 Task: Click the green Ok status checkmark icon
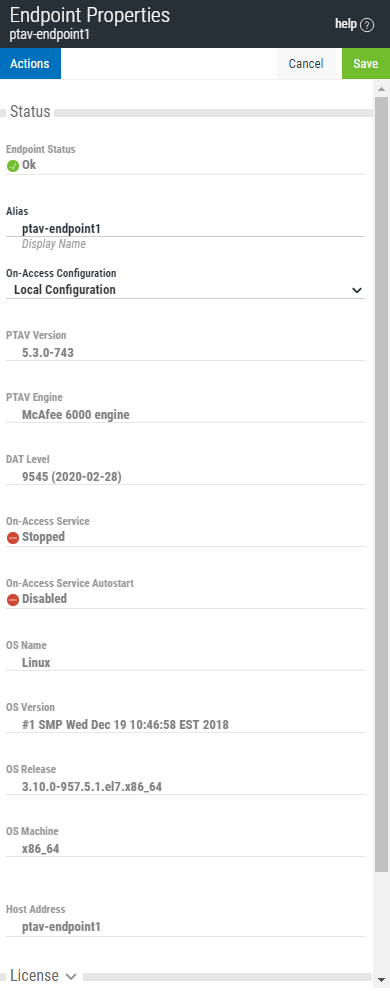(13, 166)
